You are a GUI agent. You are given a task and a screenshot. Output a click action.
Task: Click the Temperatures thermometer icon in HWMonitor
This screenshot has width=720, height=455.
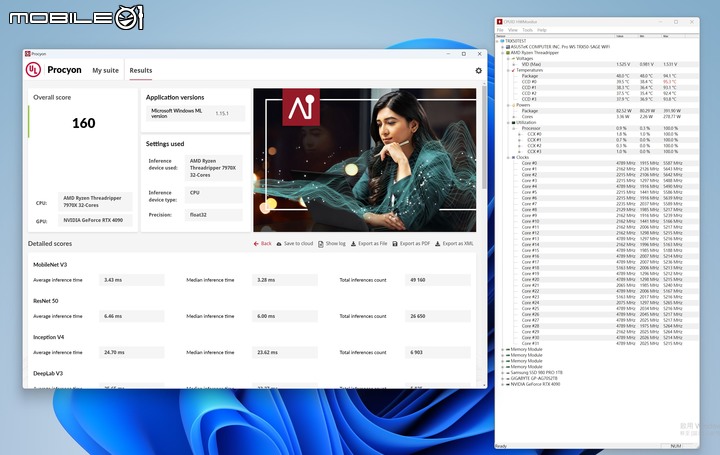[513, 70]
